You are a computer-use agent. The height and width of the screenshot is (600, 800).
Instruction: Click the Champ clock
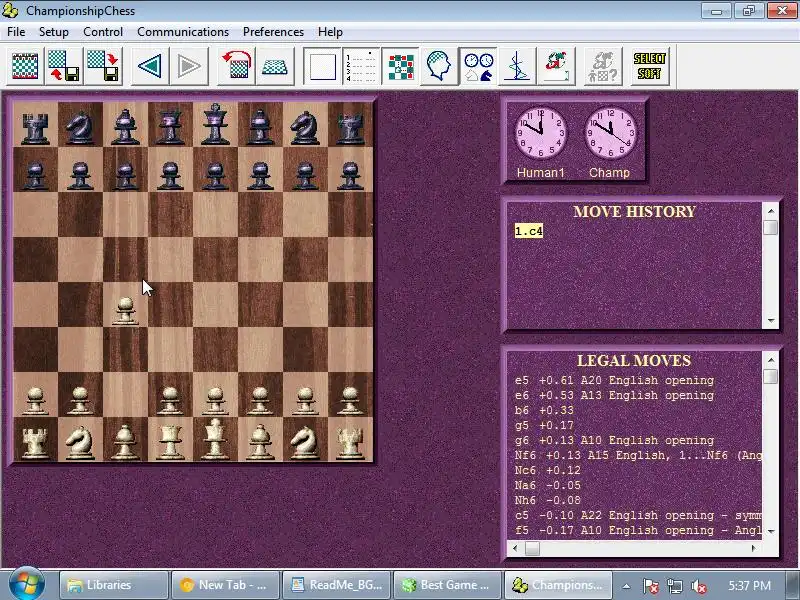(610, 133)
